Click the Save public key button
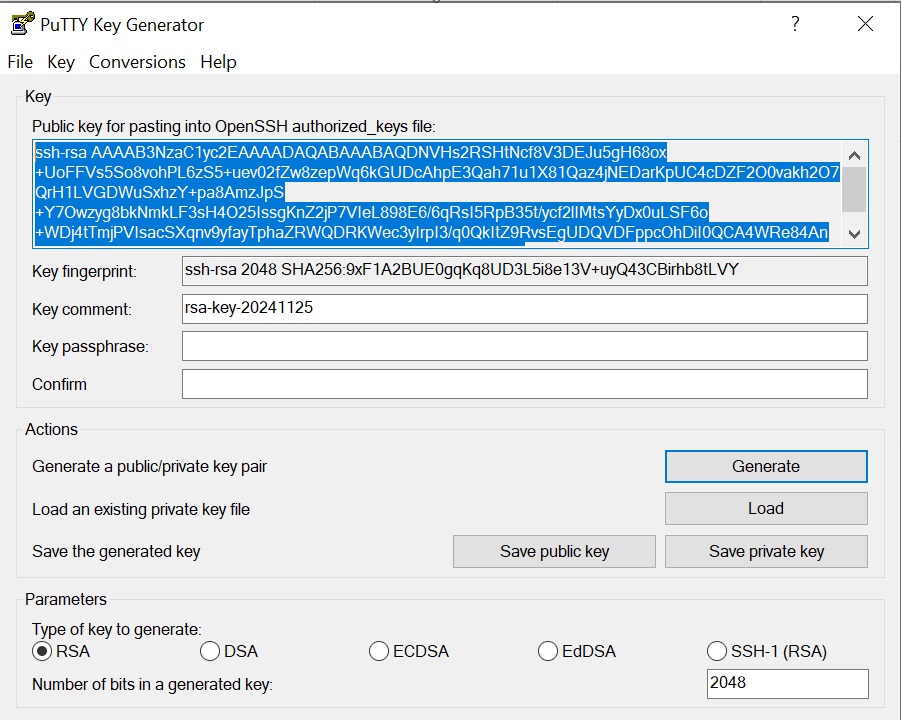This screenshot has width=901, height=720. click(x=554, y=551)
